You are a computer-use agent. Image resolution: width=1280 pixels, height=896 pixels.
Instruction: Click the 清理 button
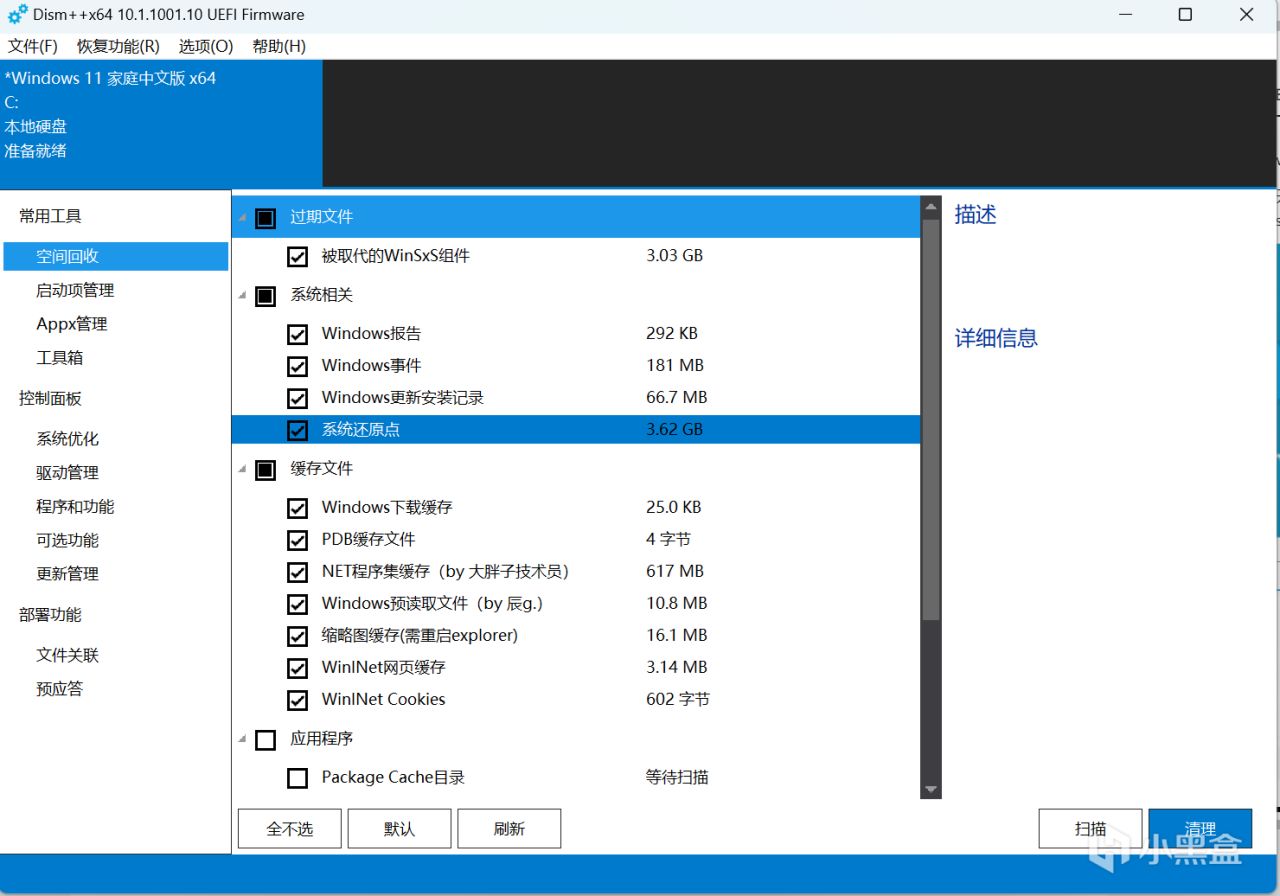1200,829
